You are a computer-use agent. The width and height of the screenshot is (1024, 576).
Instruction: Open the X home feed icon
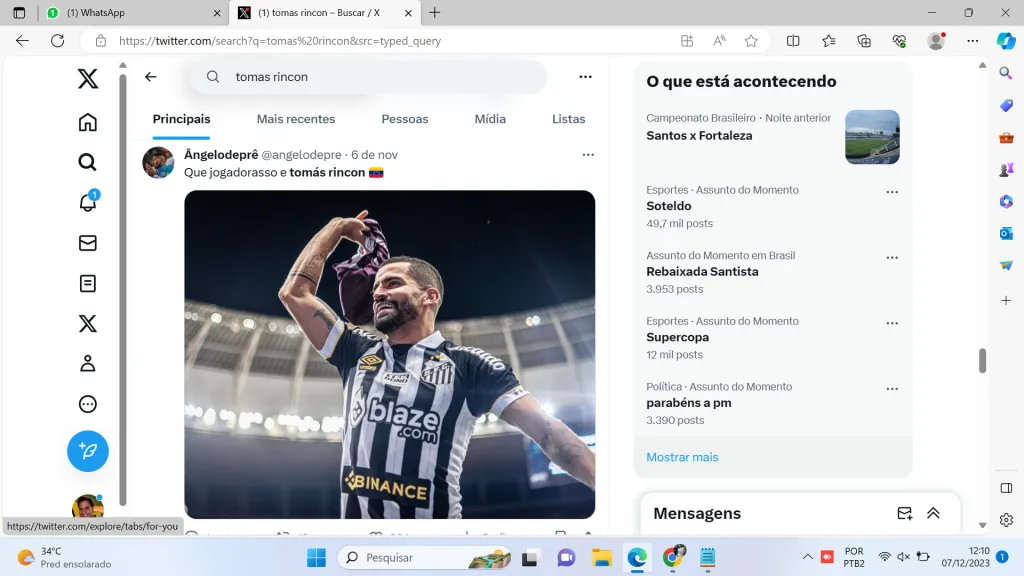point(88,122)
